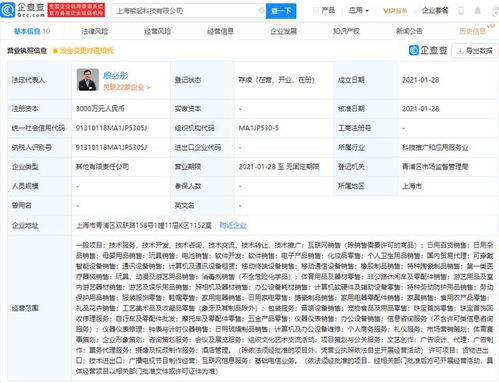Select the taxpayer ID value in 纳税人识别号 row
This screenshot has height=383, width=499.
pos(111,147)
